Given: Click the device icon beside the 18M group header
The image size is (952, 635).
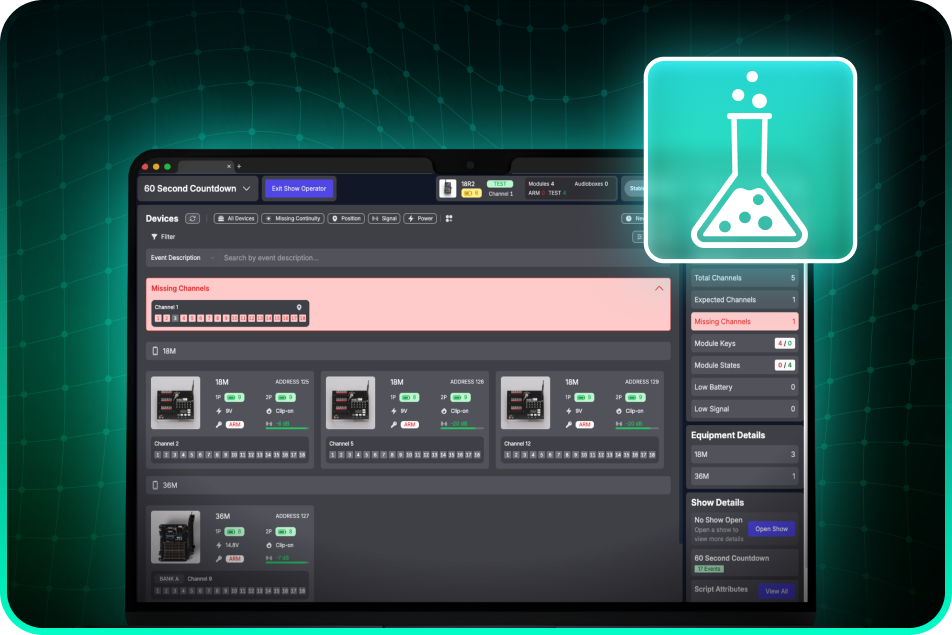Looking at the screenshot, I should [155, 351].
